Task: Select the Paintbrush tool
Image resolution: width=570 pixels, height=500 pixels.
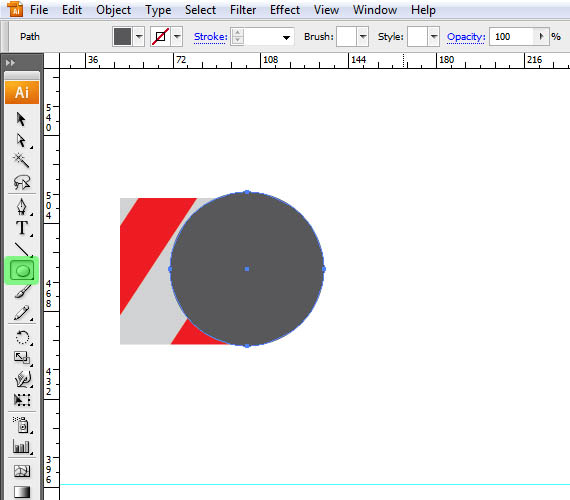Action: [22, 291]
